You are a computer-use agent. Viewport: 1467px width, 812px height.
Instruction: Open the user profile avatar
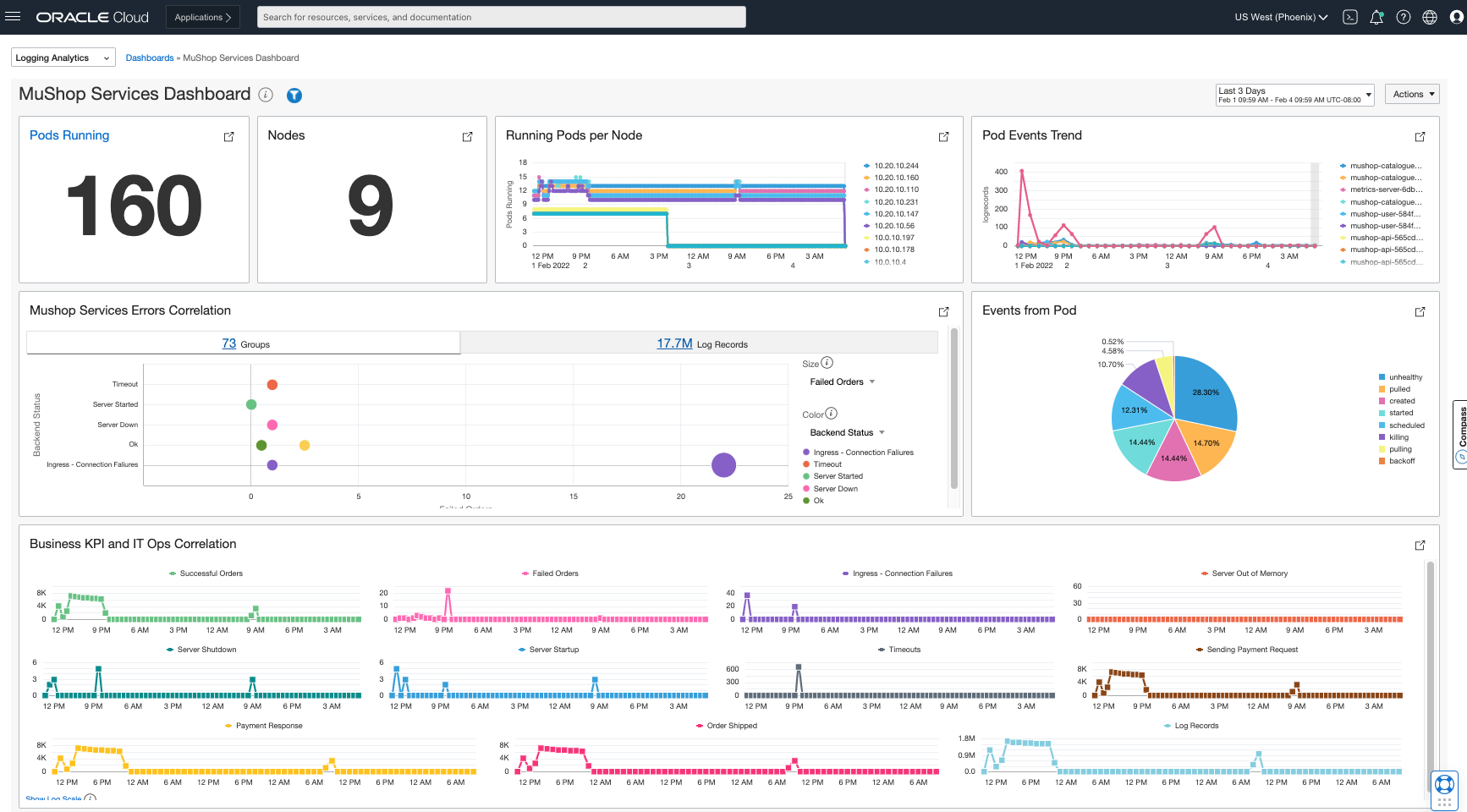tap(1457, 17)
